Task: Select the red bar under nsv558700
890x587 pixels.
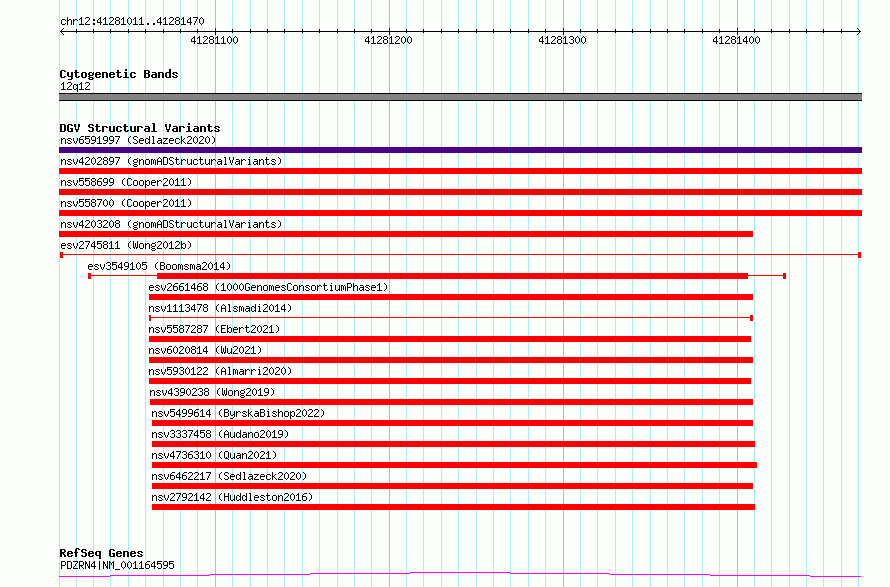Action: (460, 213)
